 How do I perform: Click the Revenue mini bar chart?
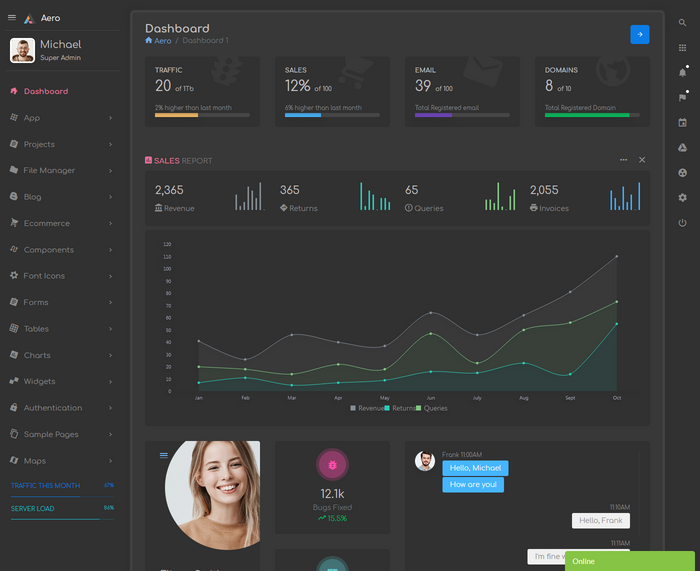tap(249, 196)
